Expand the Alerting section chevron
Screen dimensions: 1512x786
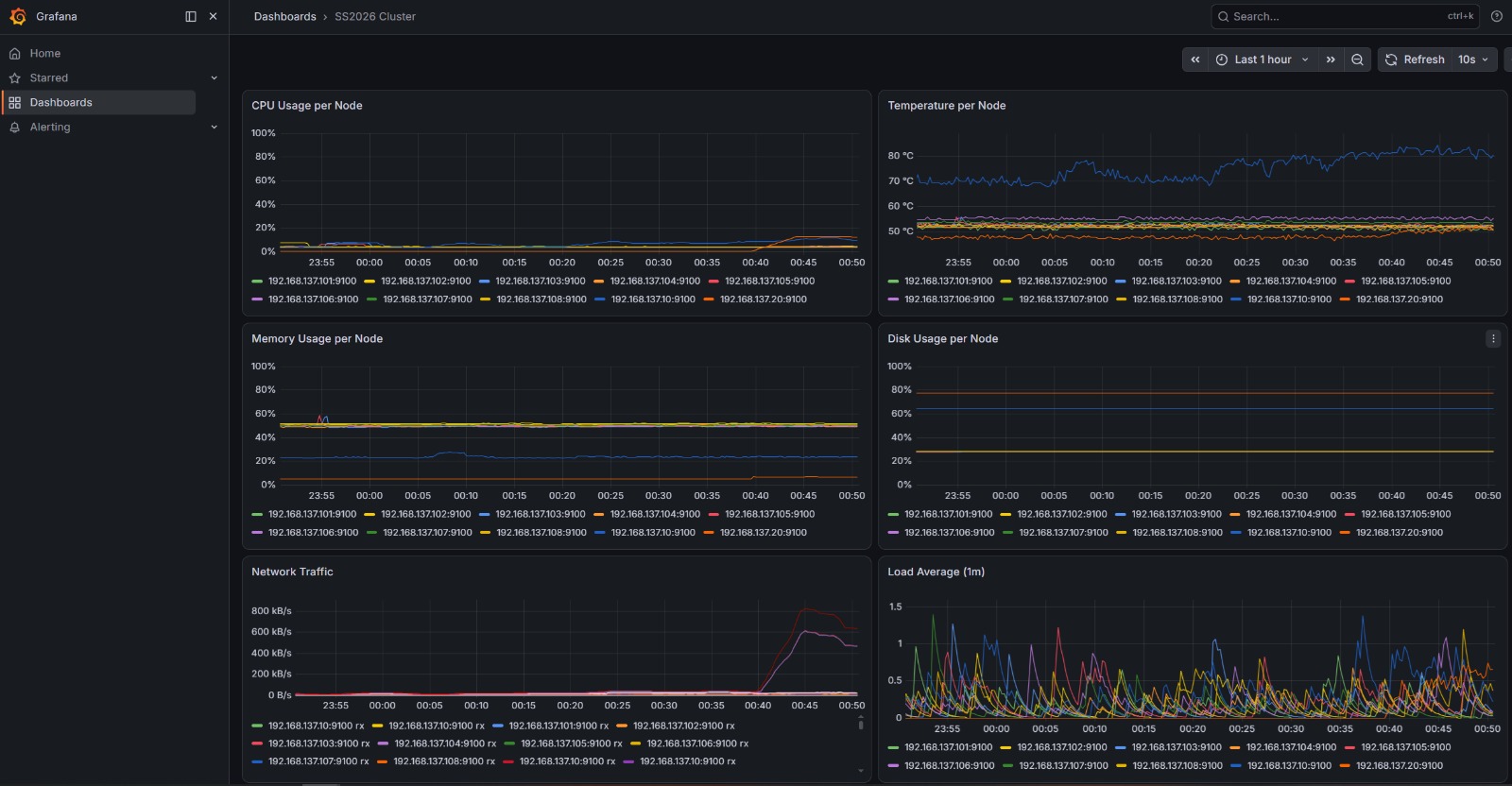tap(214, 128)
